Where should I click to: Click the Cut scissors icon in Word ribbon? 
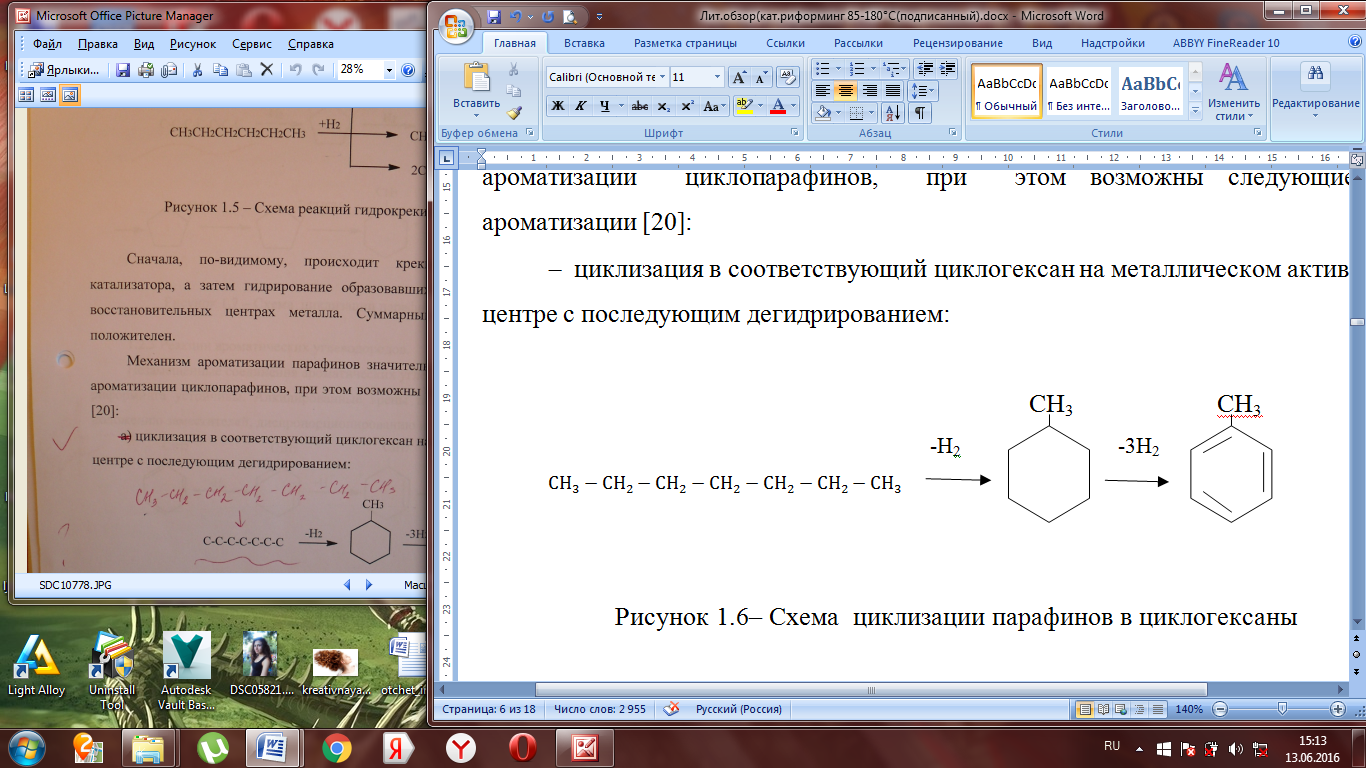(x=514, y=69)
